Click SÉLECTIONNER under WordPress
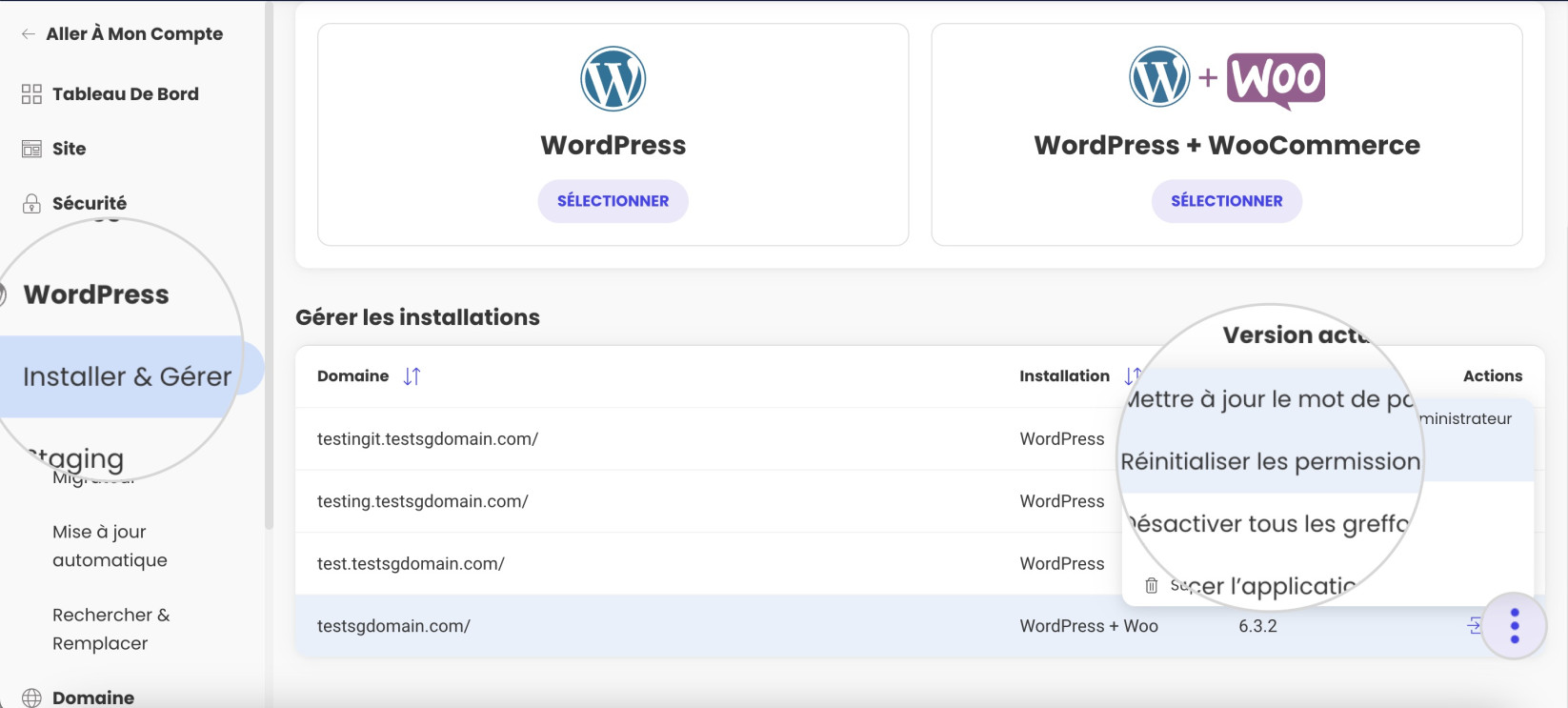 pyautogui.click(x=613, y=201)
